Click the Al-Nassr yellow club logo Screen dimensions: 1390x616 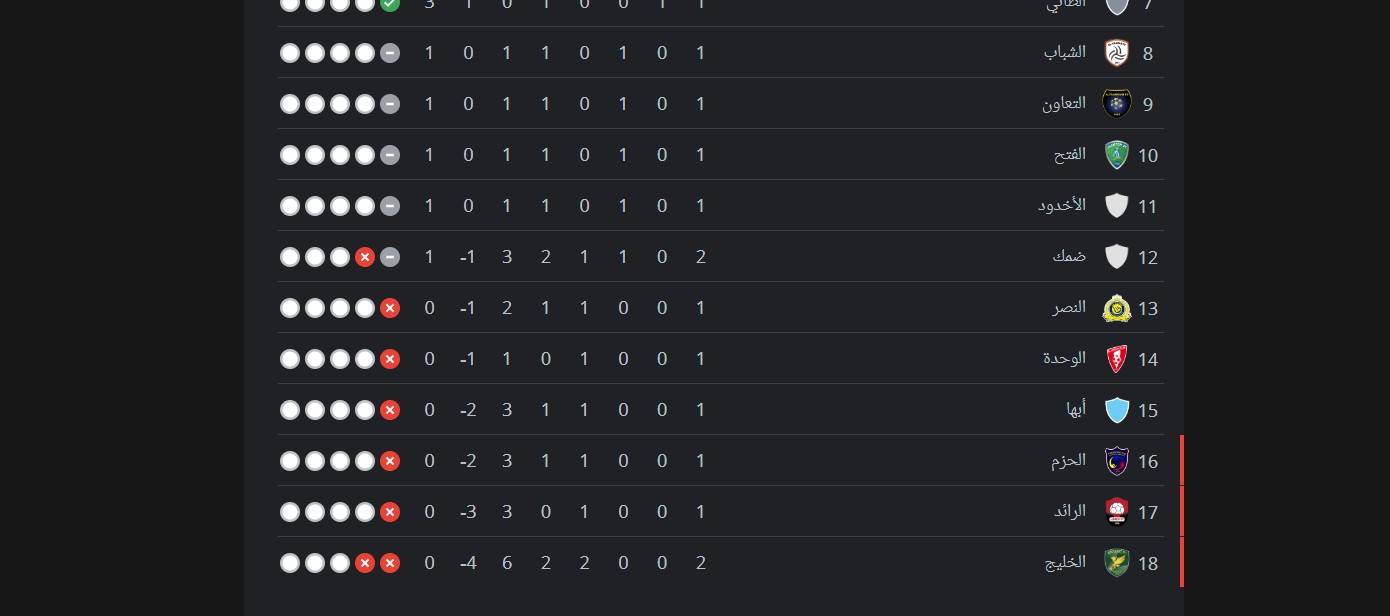[x=1116, y=308]
